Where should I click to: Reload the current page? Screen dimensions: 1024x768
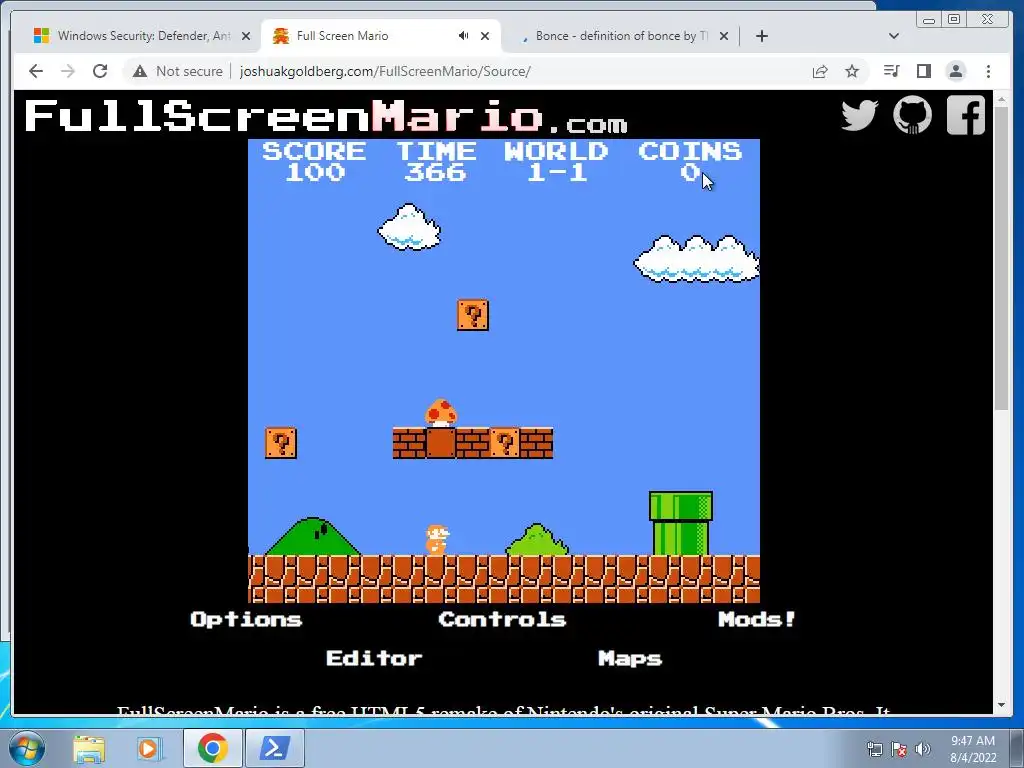click(x=100, y=71)
